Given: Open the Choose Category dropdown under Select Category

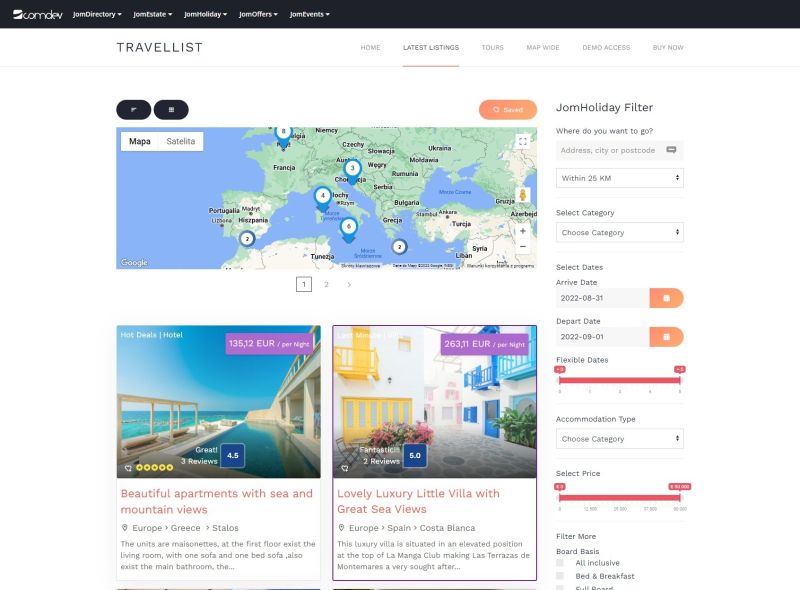Looking at the screenshot, I should (x=619, y=232).
